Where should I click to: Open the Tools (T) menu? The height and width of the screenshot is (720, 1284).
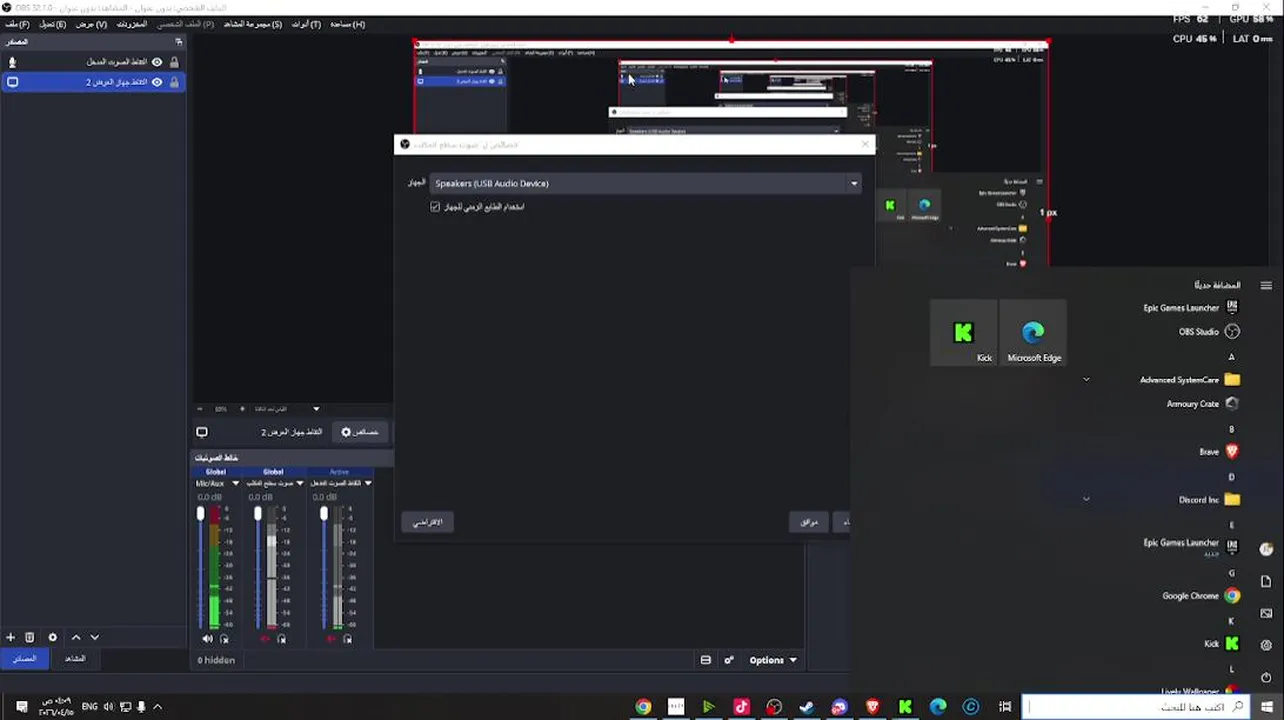(306, 24)
